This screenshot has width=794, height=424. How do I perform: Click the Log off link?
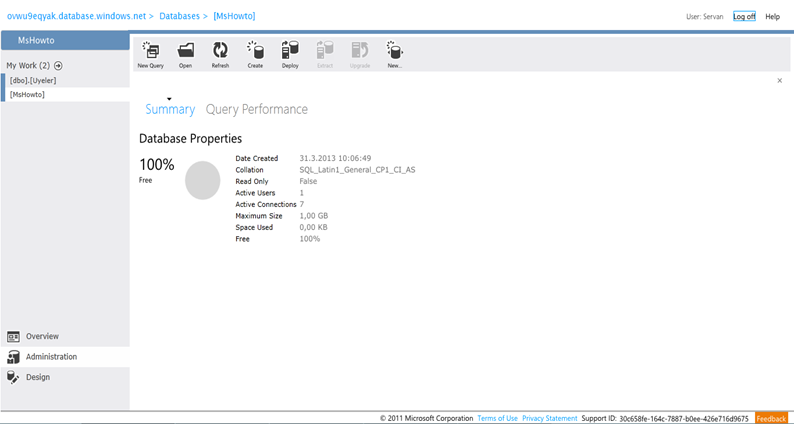click(x=744, y=17)
